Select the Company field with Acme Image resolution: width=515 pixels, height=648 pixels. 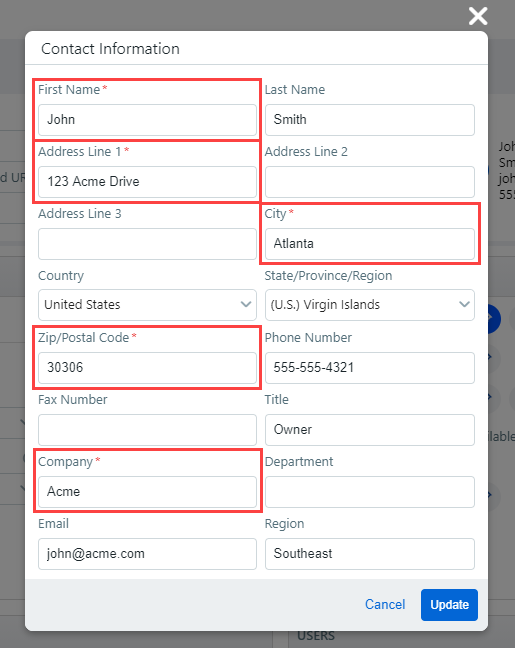click(147, 492)
